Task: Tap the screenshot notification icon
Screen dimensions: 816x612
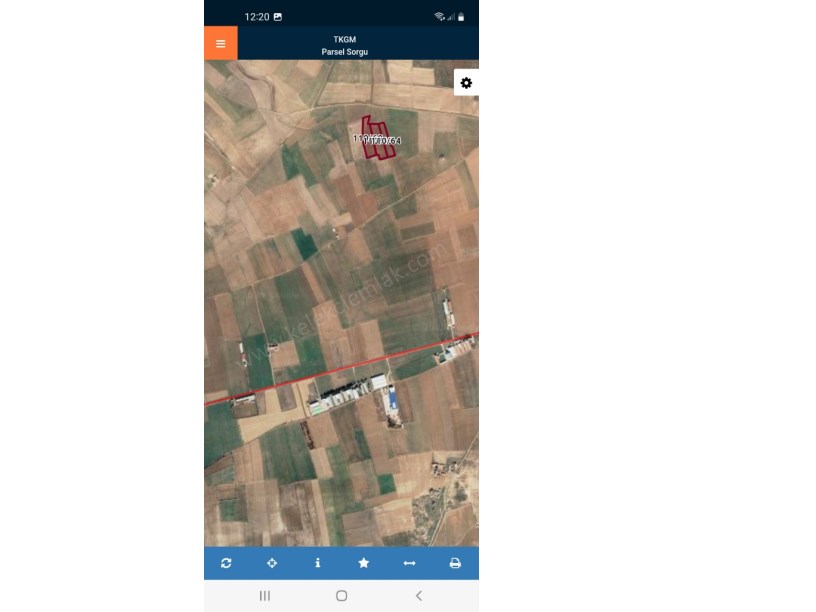Action: pyautogui.click(x=278, y=17)
